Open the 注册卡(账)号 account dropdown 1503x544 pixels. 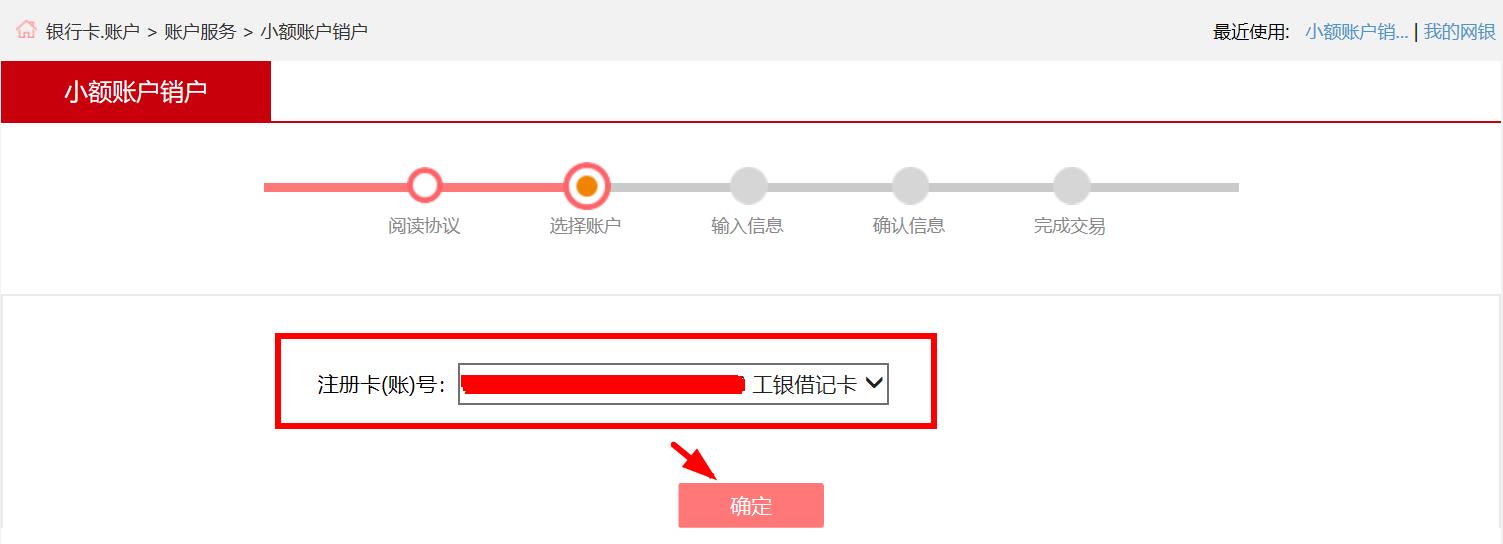pyautogui.click(x=673, y=384)
